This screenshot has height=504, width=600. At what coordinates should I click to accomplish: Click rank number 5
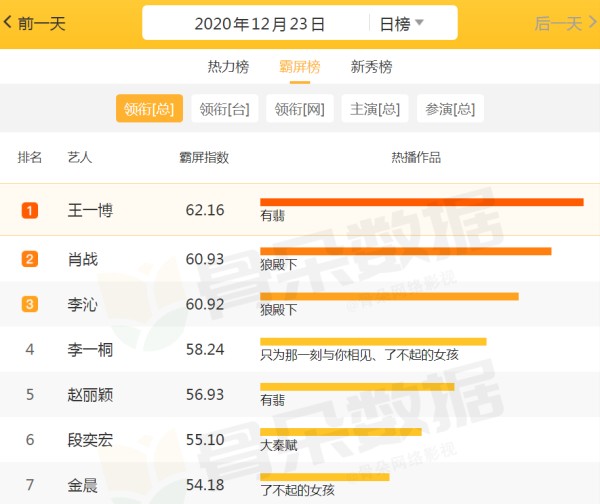coord(30,395)
